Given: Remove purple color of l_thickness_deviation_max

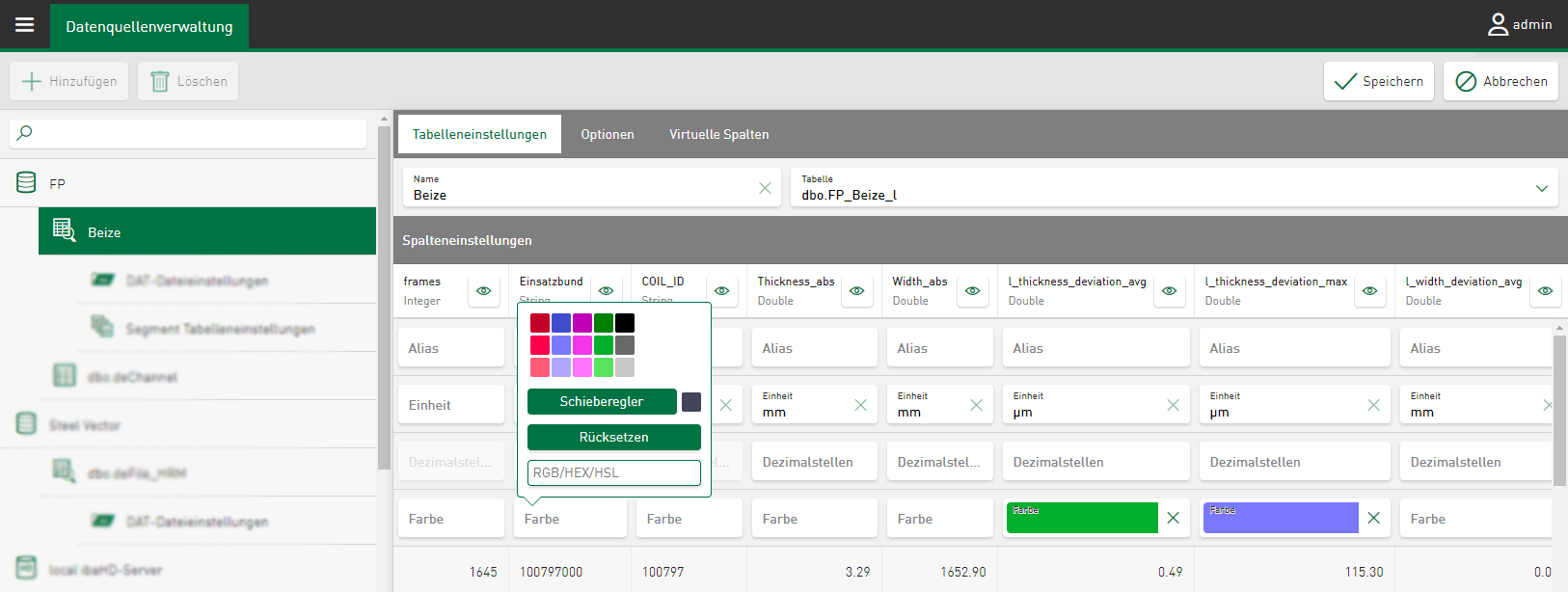Looking at the screenshot, I should coord(1373,519).
